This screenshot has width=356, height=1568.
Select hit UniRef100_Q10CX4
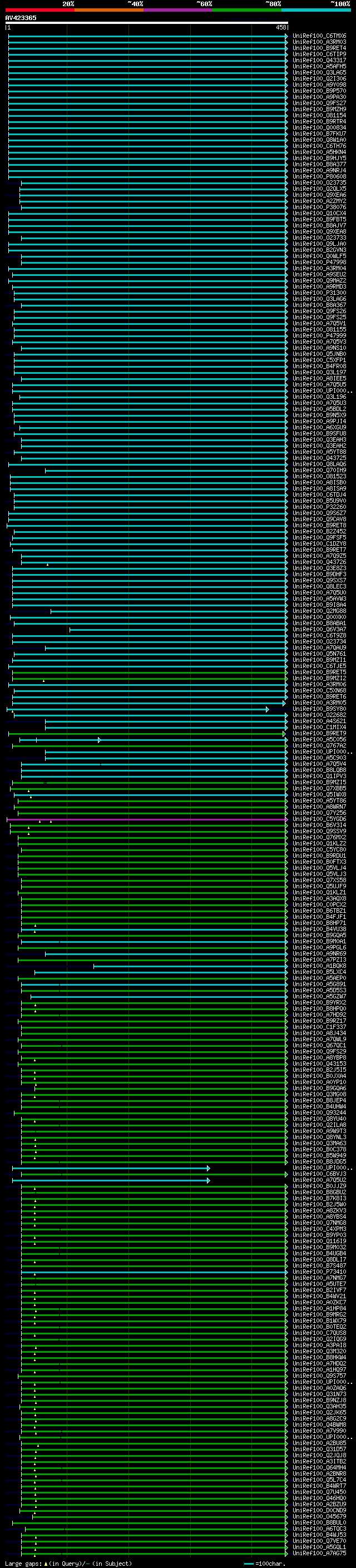coord(319,214)
